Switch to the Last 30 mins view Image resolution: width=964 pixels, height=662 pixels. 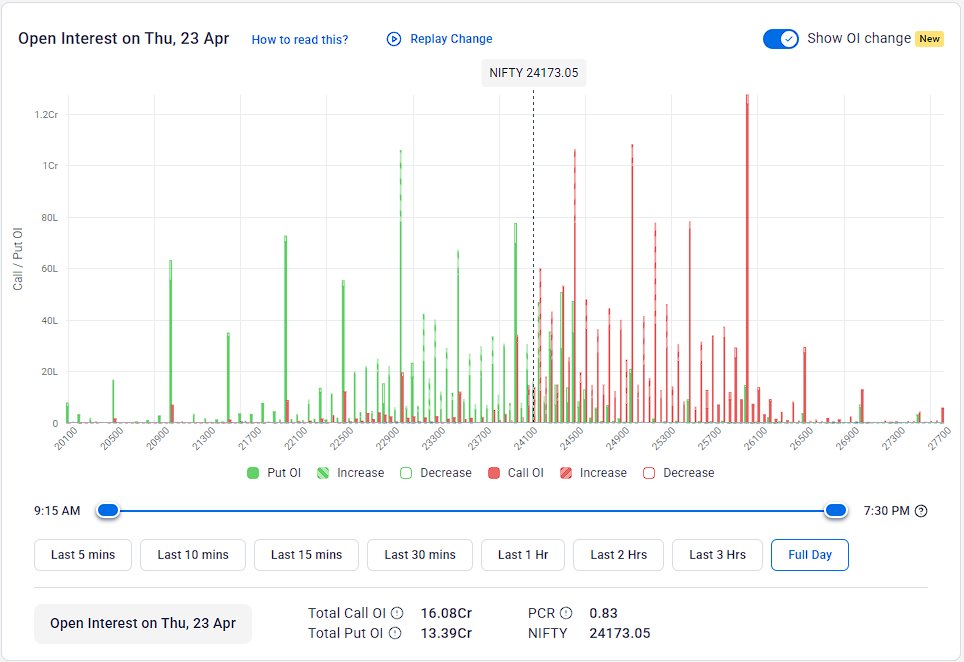(x=419, y=555)
